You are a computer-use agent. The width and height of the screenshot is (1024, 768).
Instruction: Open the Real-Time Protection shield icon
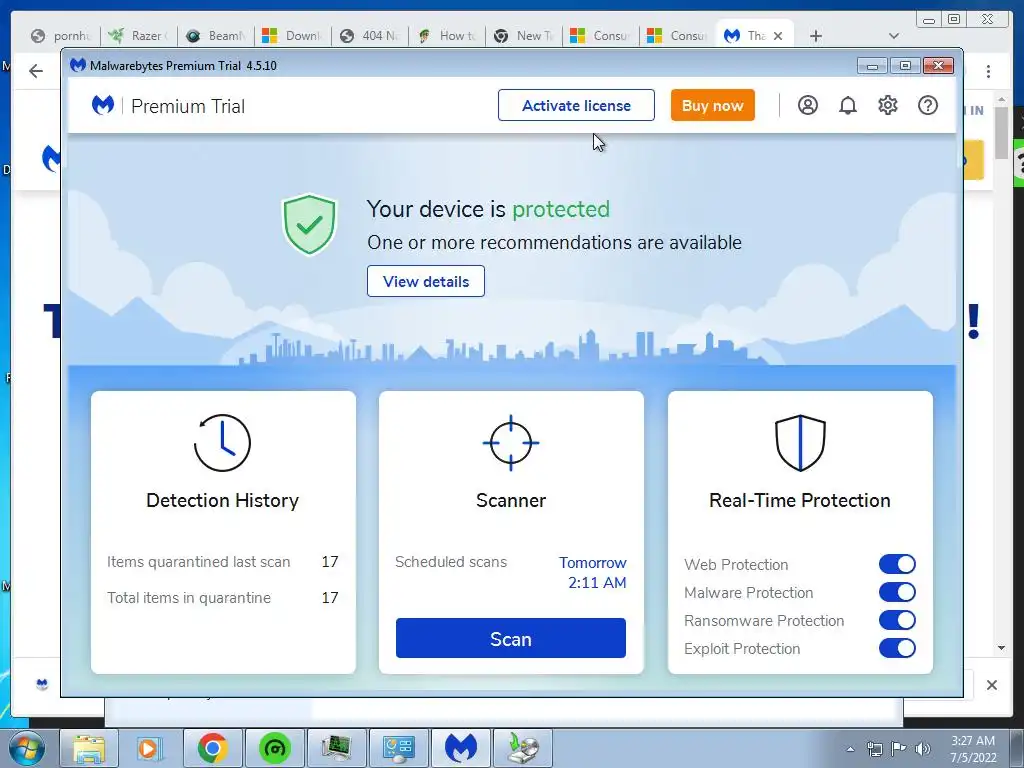[x=800, y=443]
